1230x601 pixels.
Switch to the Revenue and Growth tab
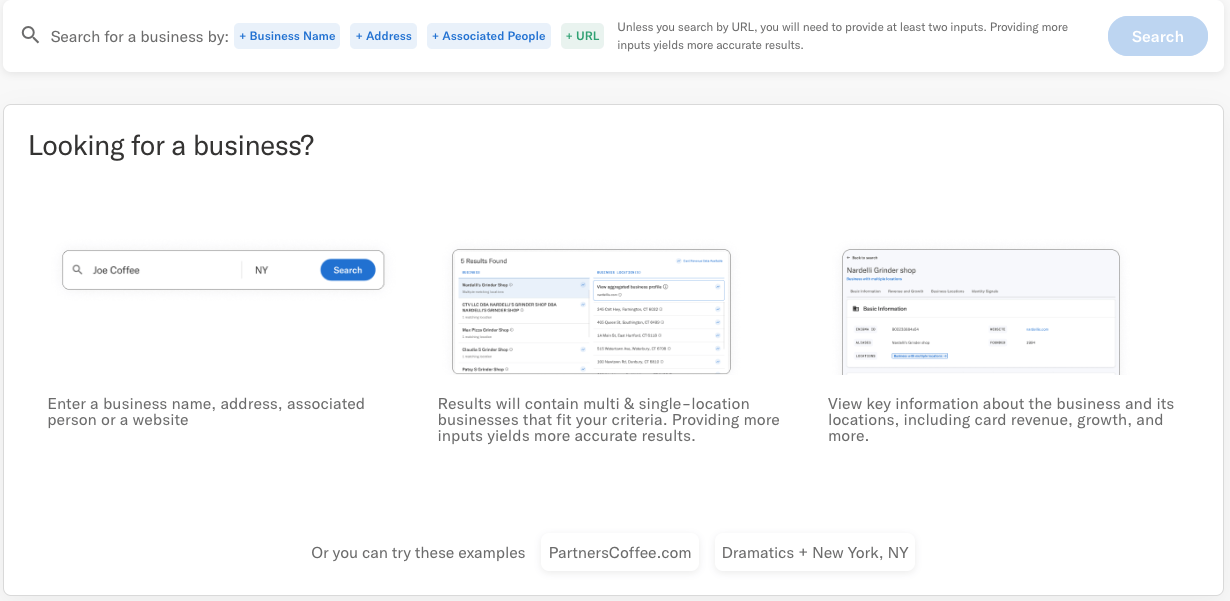coord(906,291)
